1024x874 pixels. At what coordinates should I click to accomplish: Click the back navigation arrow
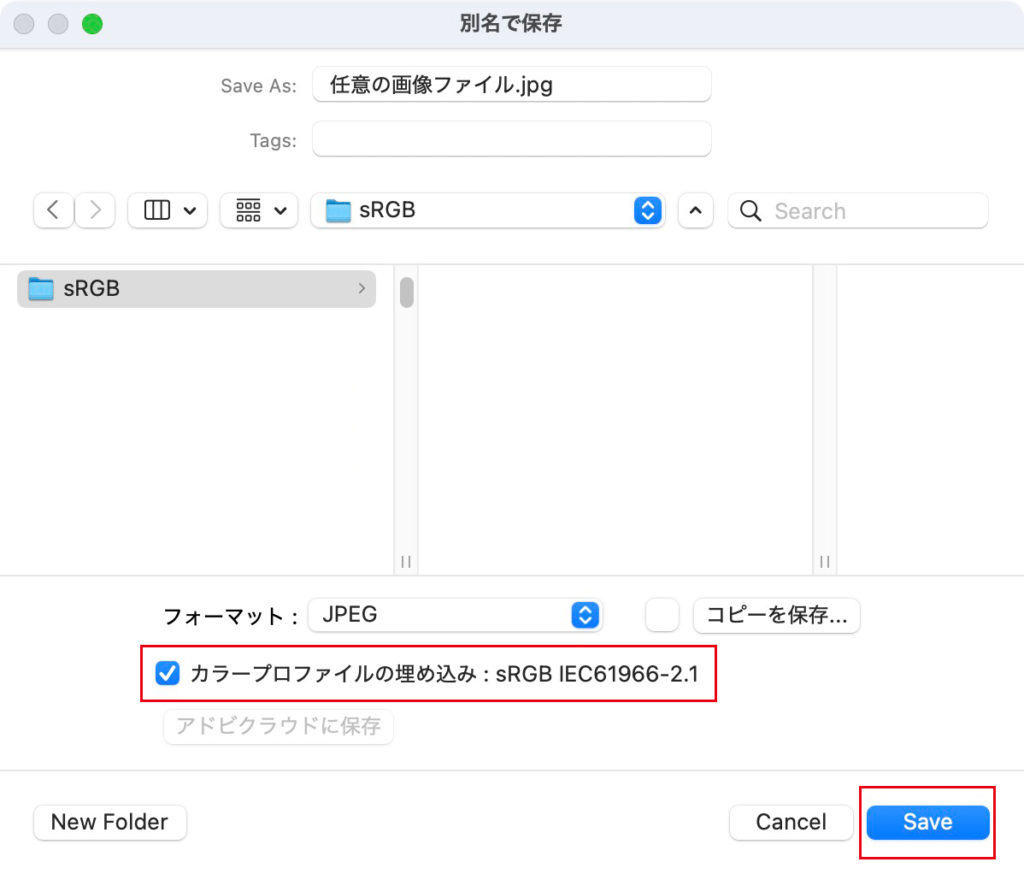point(53,211)
